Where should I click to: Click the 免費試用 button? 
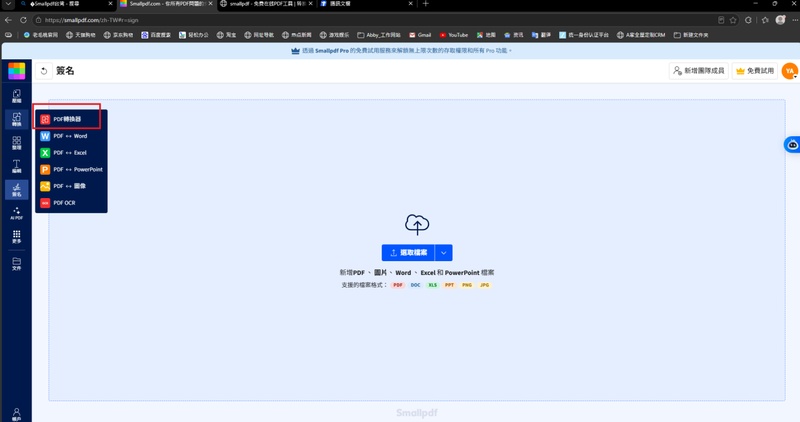755,71
